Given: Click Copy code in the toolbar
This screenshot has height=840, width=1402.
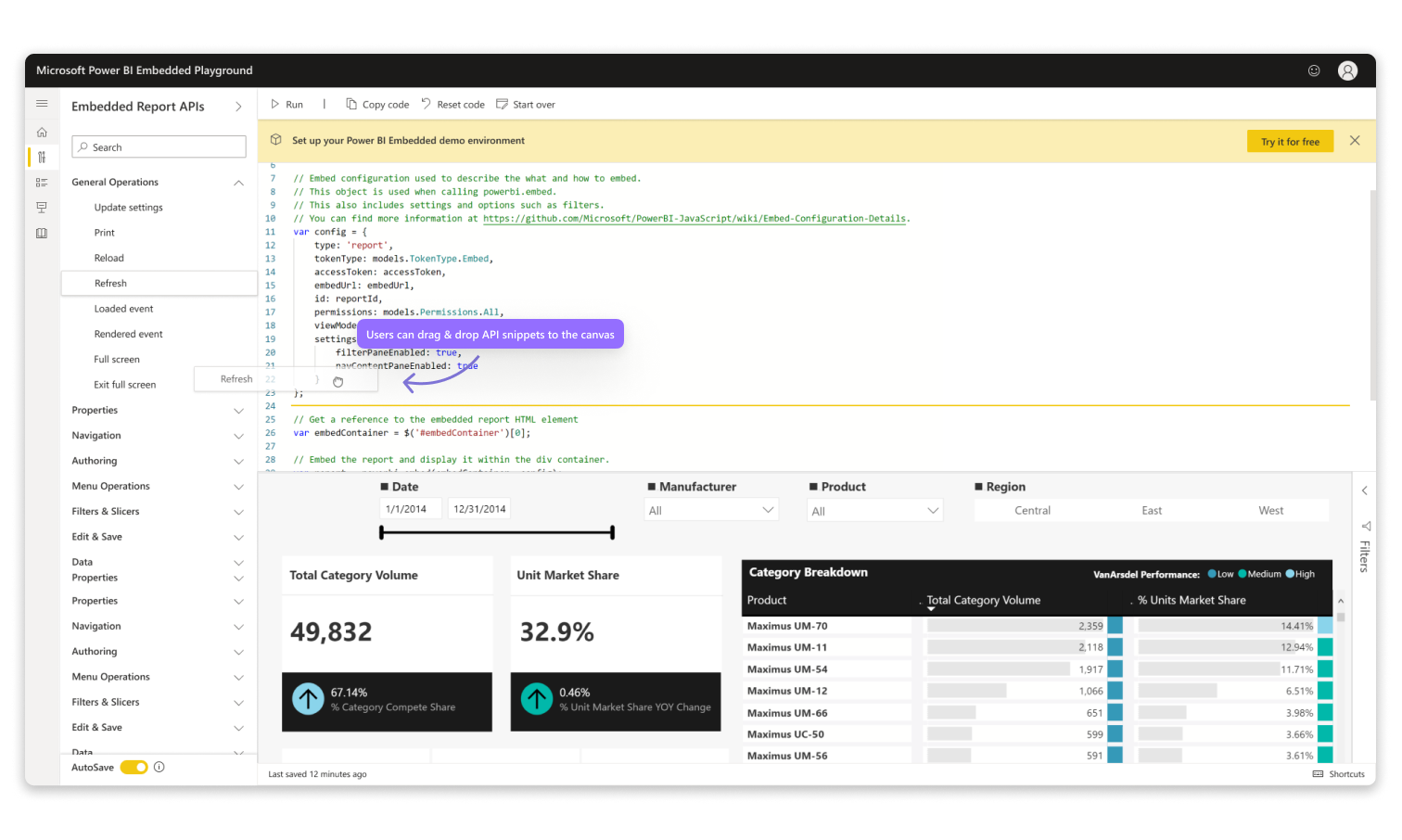Looking at the screenshot, I should pos(377,105).
